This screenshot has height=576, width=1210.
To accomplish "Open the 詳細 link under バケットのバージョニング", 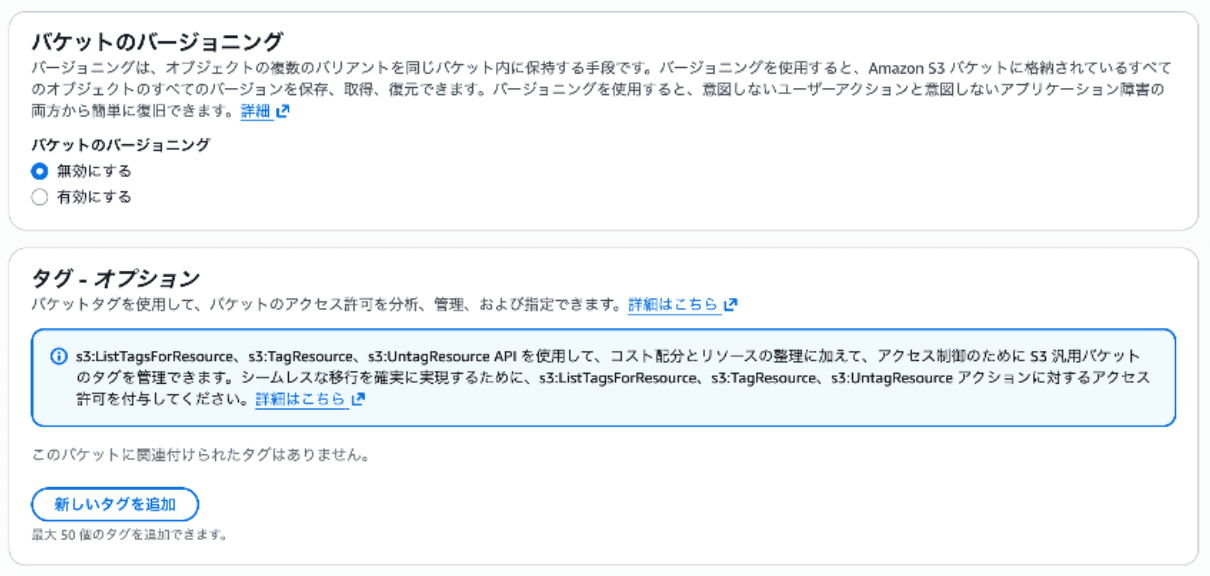I will [255, 112].
